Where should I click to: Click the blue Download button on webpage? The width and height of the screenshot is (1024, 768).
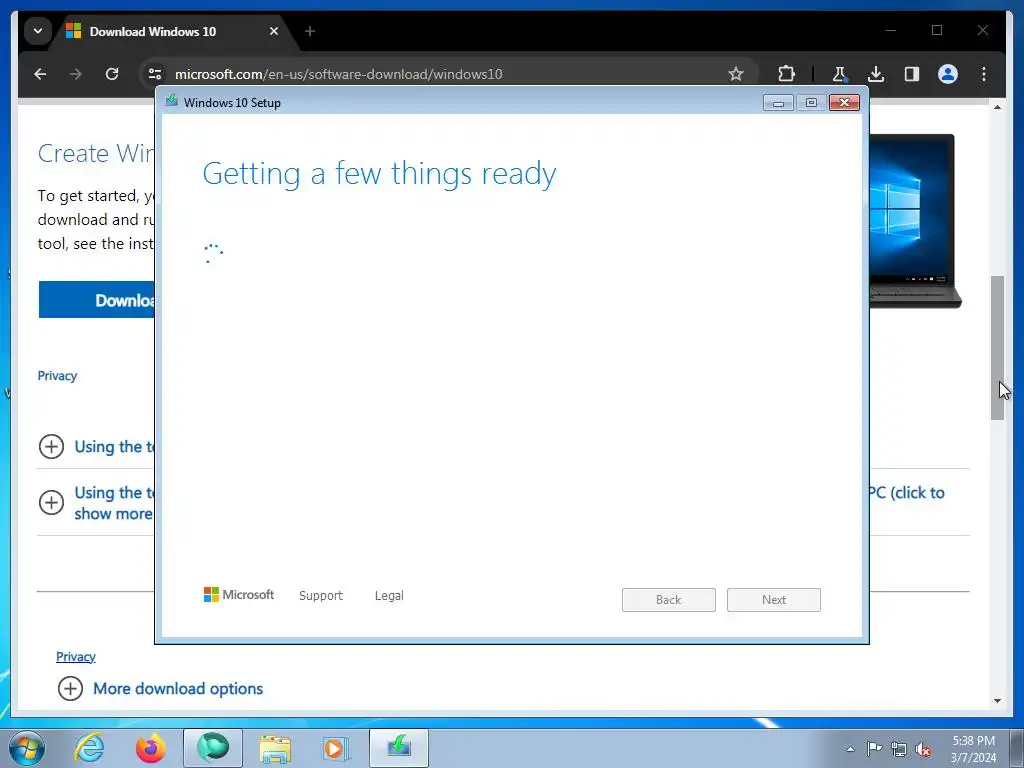point(97,300)
